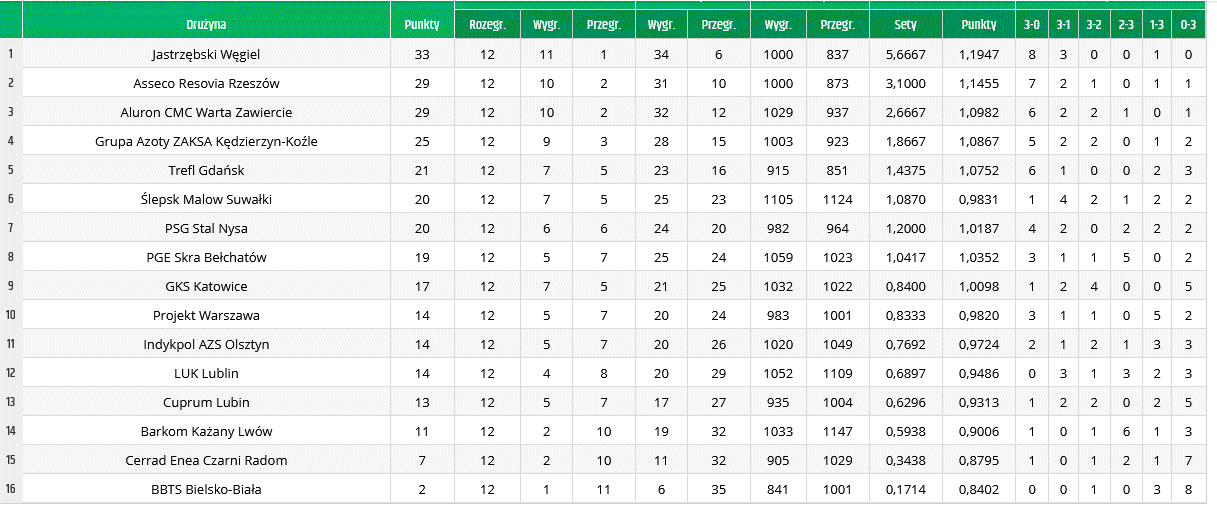Viewport: 1217px width, 509px height.
Task: Click Grupa Azoty ZAKSA Kędzierzyn-Koźle
Action: (x=206, y=142)
